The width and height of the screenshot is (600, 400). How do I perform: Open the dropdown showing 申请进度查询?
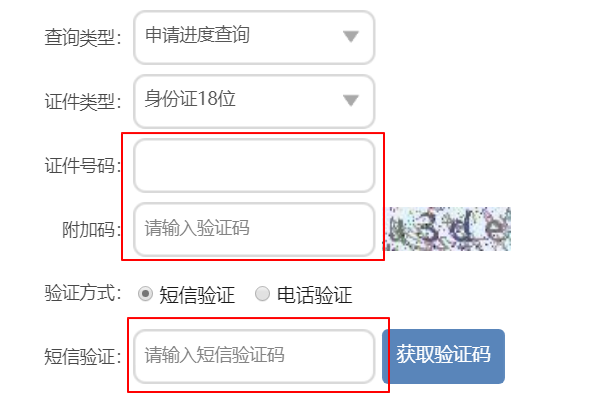click(x=254, y=37)
